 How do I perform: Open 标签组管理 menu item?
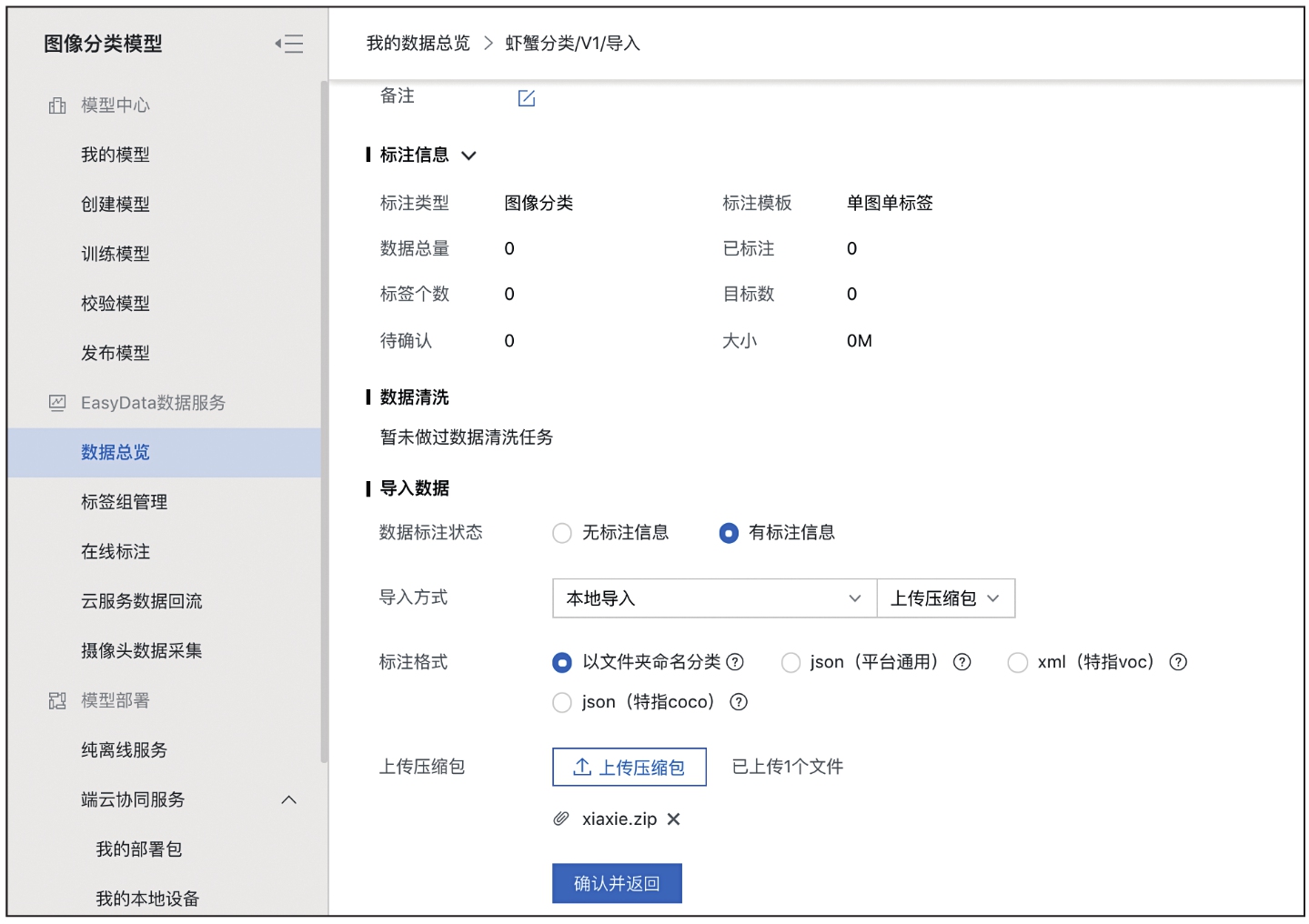tap(124, 502)
